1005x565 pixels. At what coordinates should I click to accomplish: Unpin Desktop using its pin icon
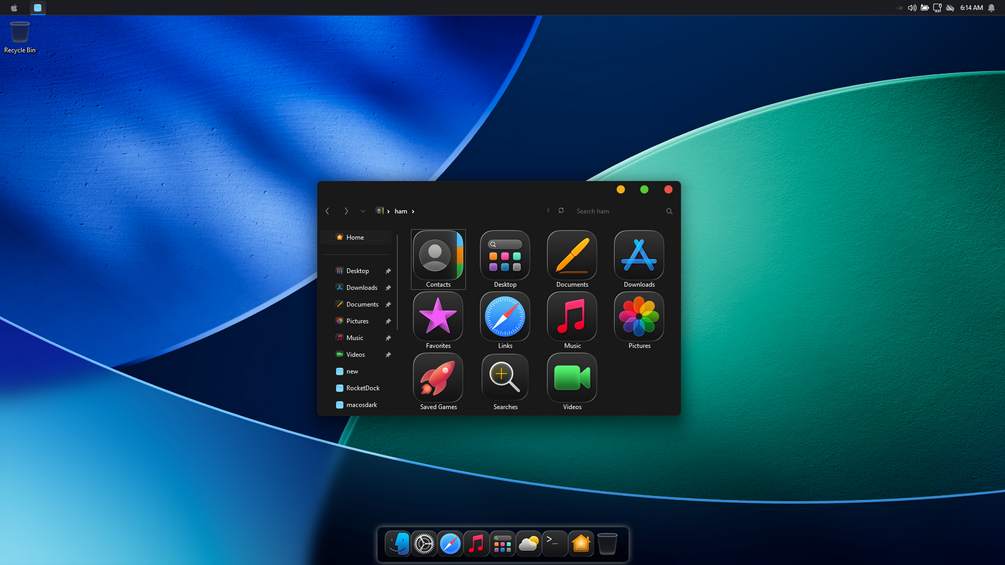tap(388, 271)
